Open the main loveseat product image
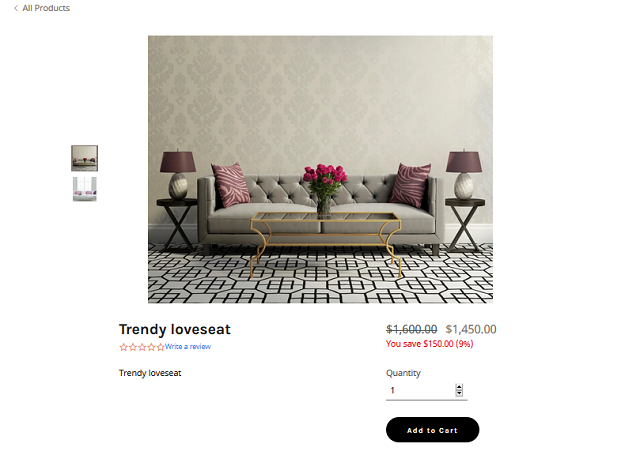 320,169
